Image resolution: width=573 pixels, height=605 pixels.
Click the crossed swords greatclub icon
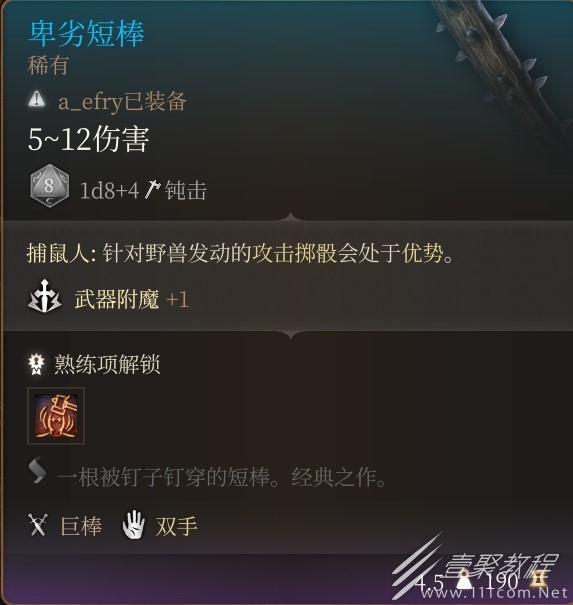(x=38, y=524)
